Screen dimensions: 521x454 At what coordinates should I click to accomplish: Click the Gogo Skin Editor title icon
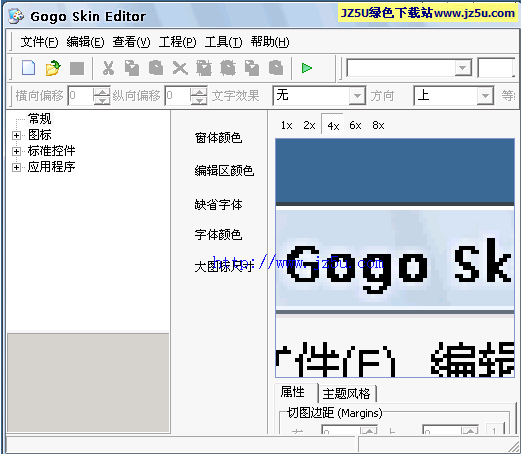16,16
